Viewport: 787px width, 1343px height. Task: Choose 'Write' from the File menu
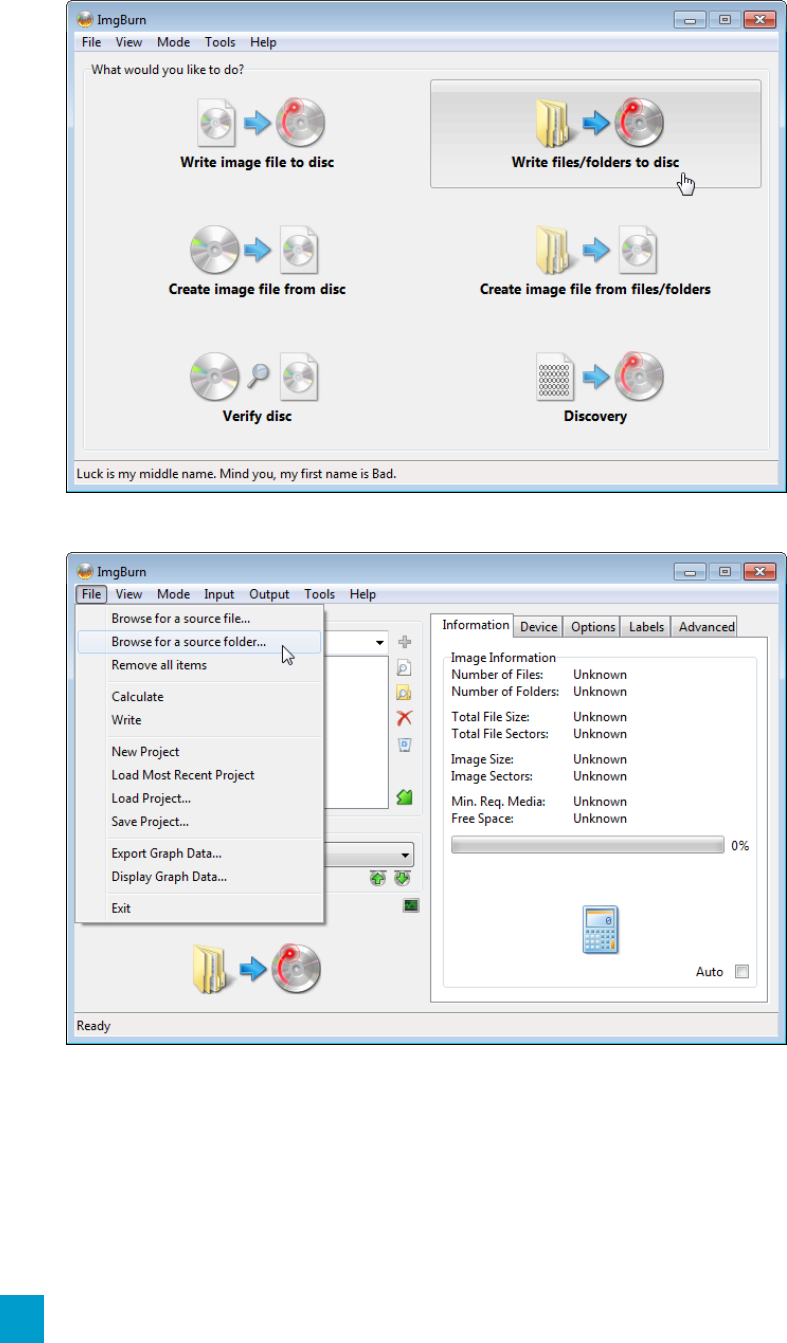[200, 720]
